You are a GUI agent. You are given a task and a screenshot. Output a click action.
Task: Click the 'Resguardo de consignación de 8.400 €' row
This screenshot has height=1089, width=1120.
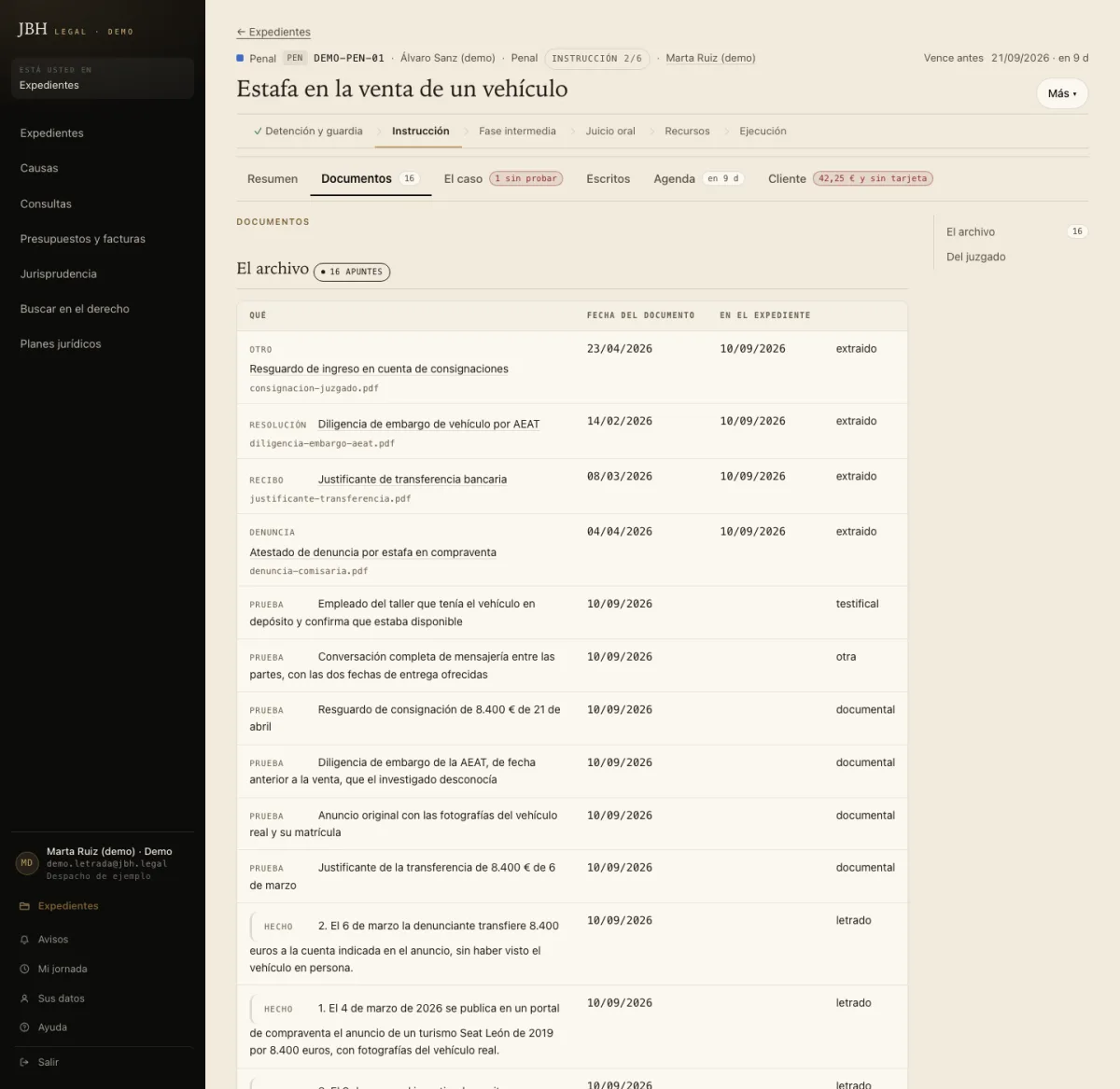(x=571, y=719)
